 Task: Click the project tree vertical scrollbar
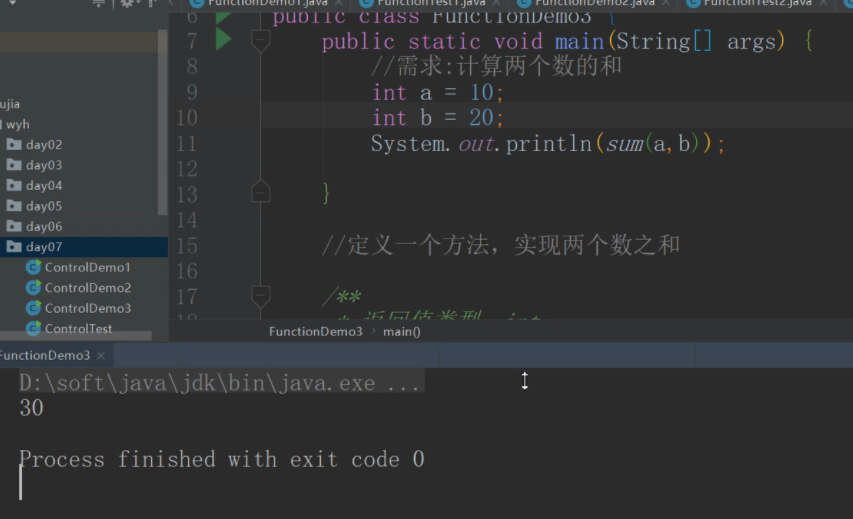point(162,122)
